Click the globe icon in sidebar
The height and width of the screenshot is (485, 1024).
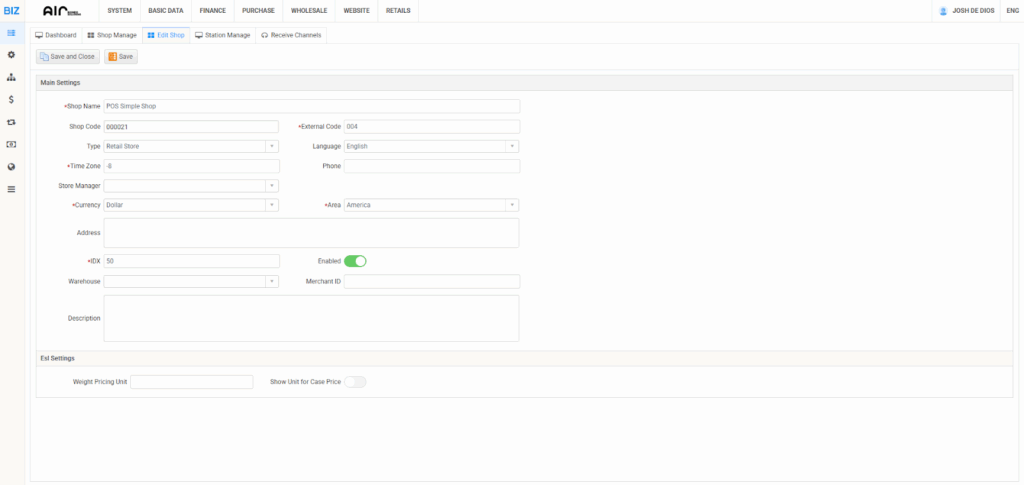tap(11, 167)
